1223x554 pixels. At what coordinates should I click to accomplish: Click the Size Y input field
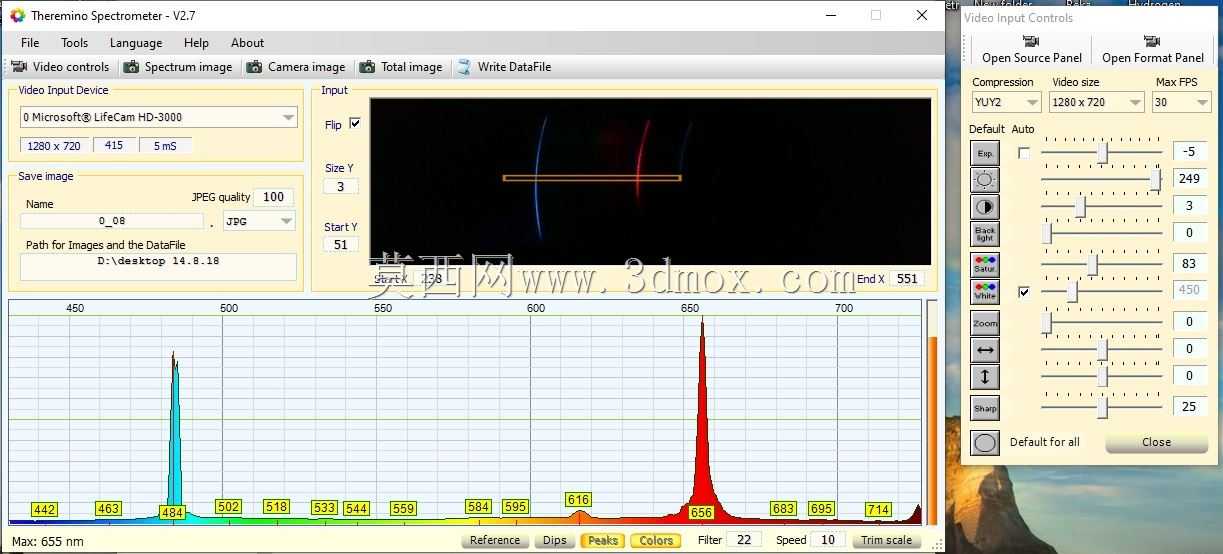click(x=340, y=187)
